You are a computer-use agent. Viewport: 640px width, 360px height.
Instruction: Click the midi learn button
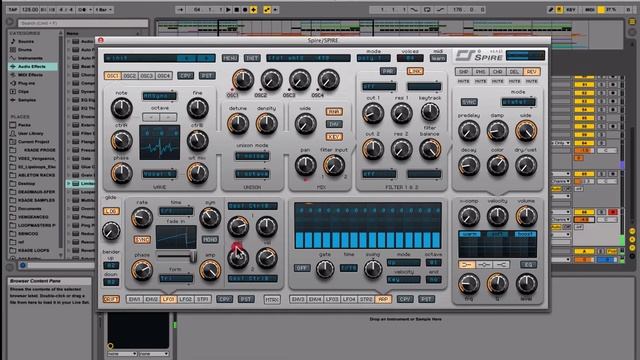pyautogui.click(x=438, y=58)
